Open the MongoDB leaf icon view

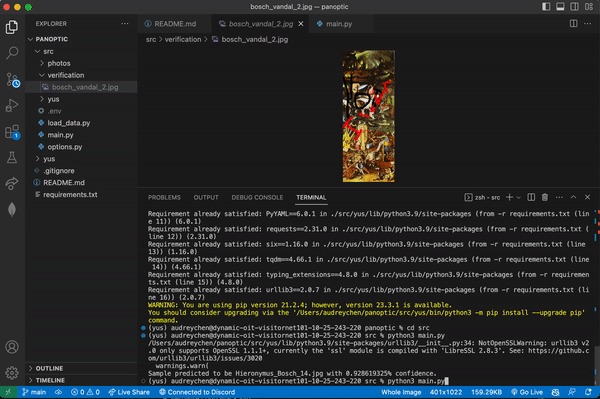(x=12, y=209)
